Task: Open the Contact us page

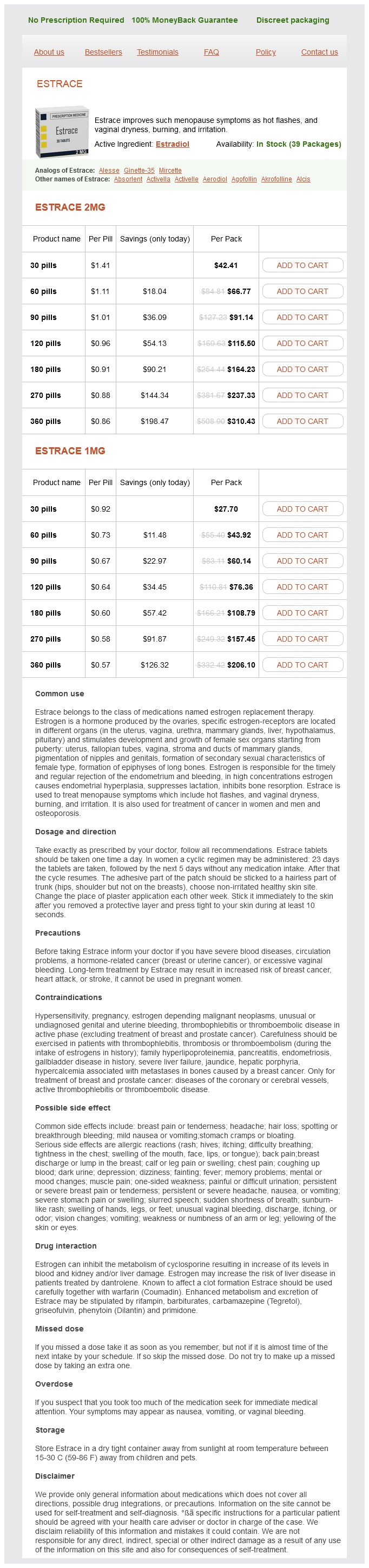Action: tap(319, 53)
